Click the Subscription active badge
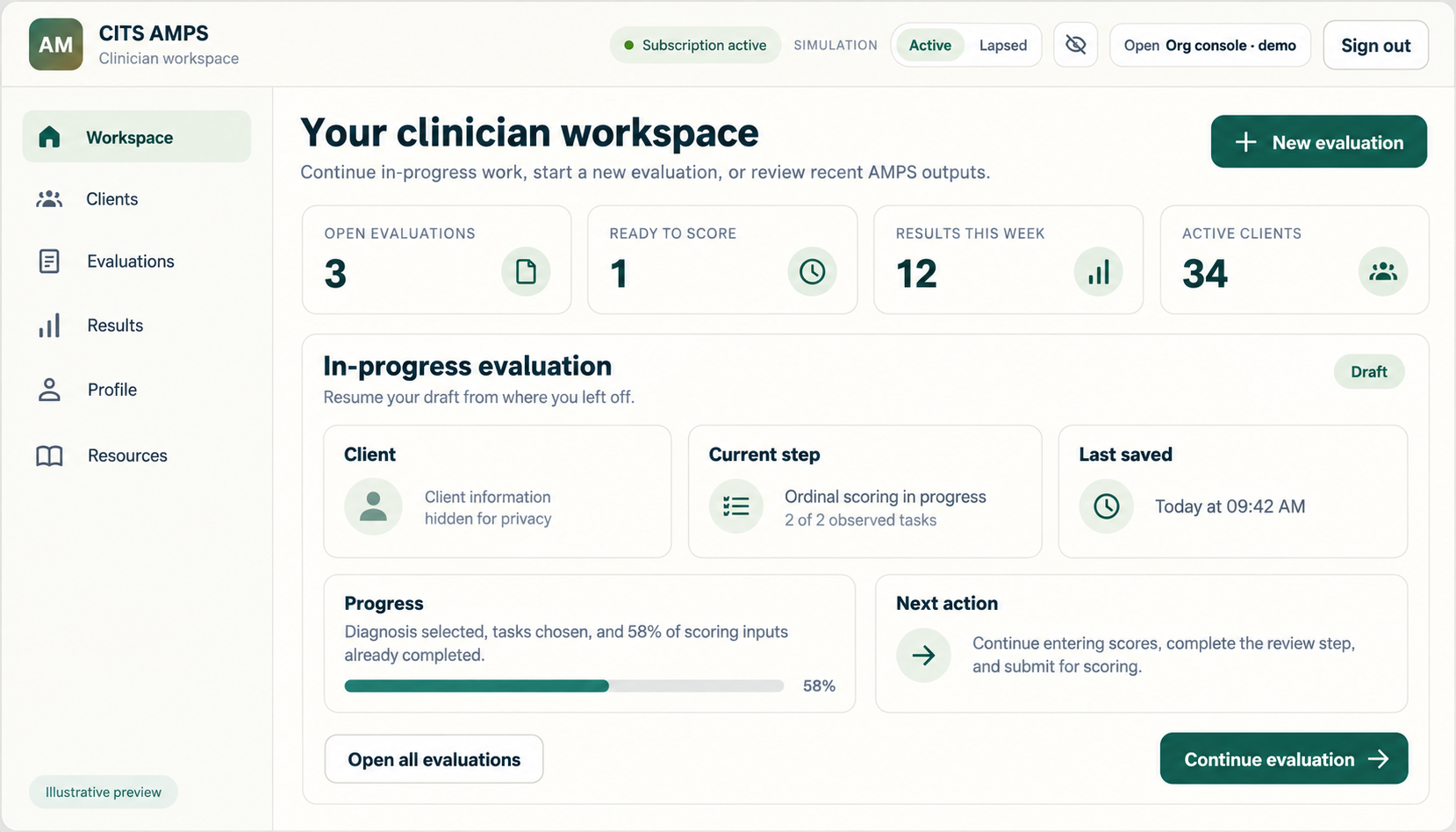Image resolution: width=1456 pixels, height=832 pixels. (x=695, y=46)
